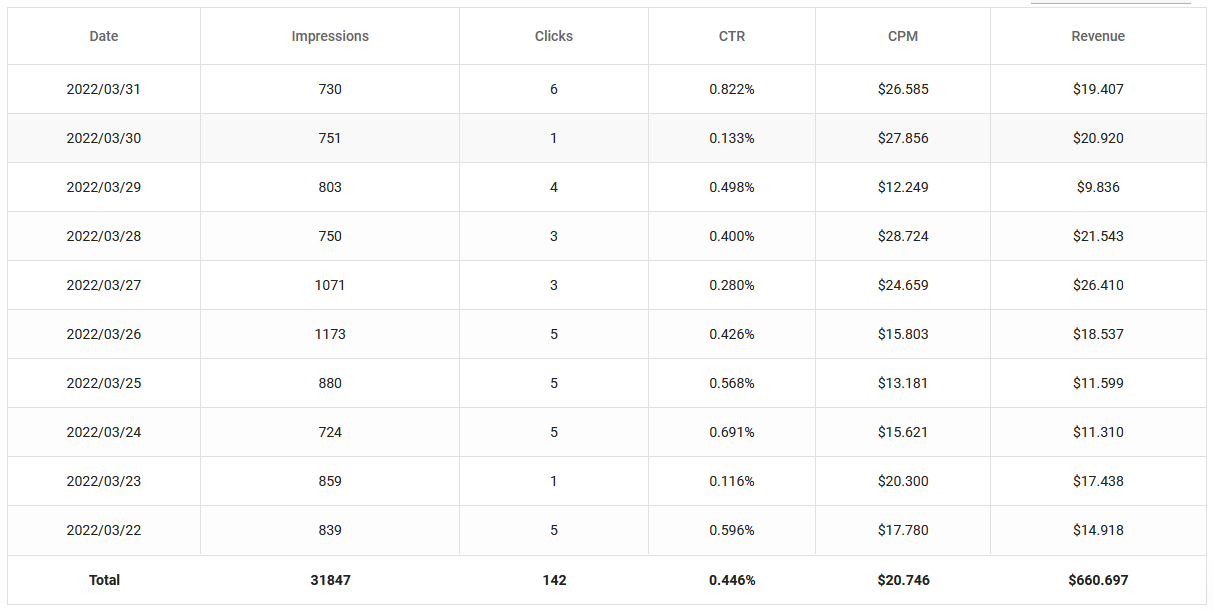
Task: Click the 1173 impressions cell
Action: click(x=330, y=334)
